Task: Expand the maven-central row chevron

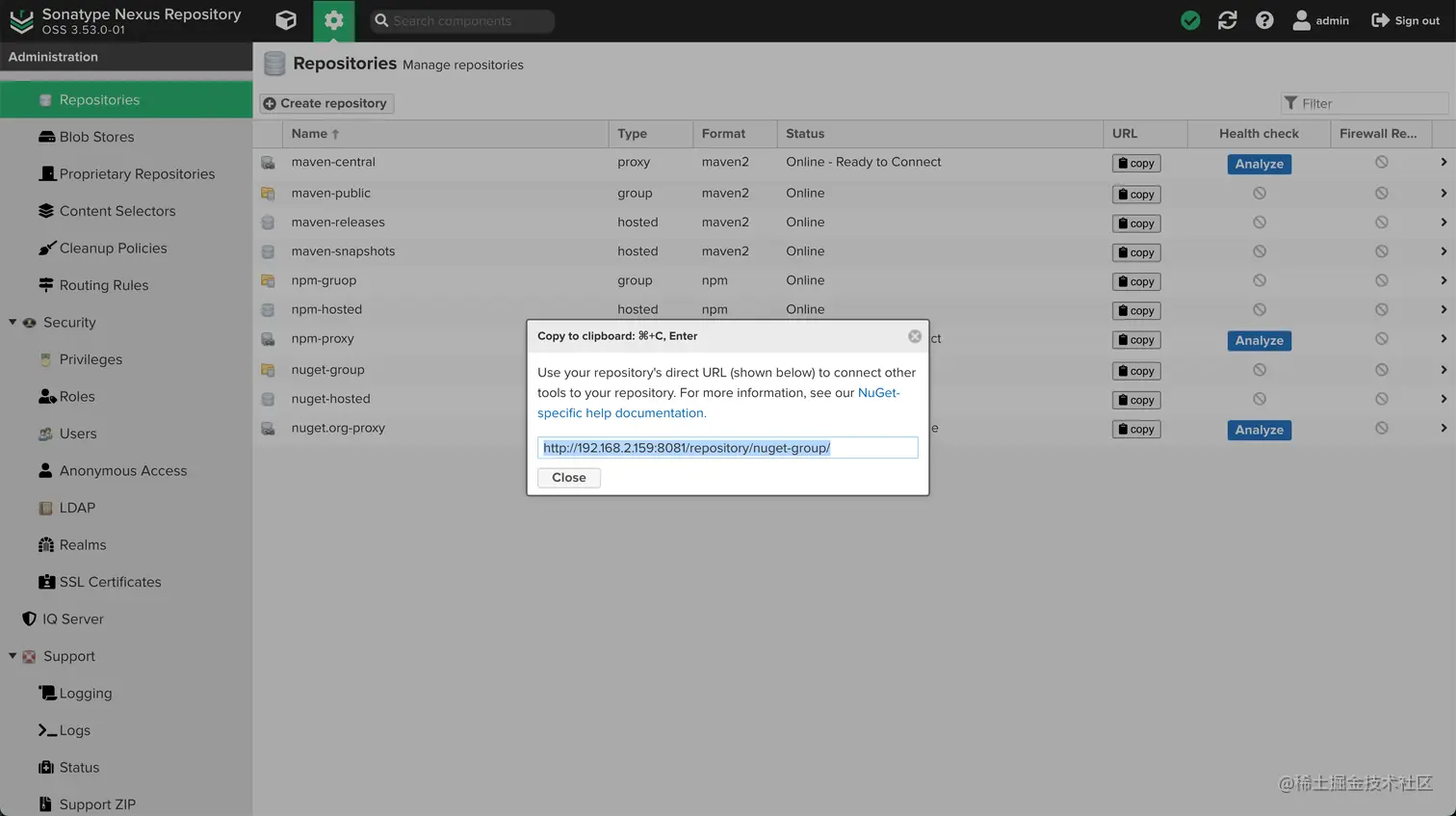Action: pyautogui.click(x=1443, y=162)
